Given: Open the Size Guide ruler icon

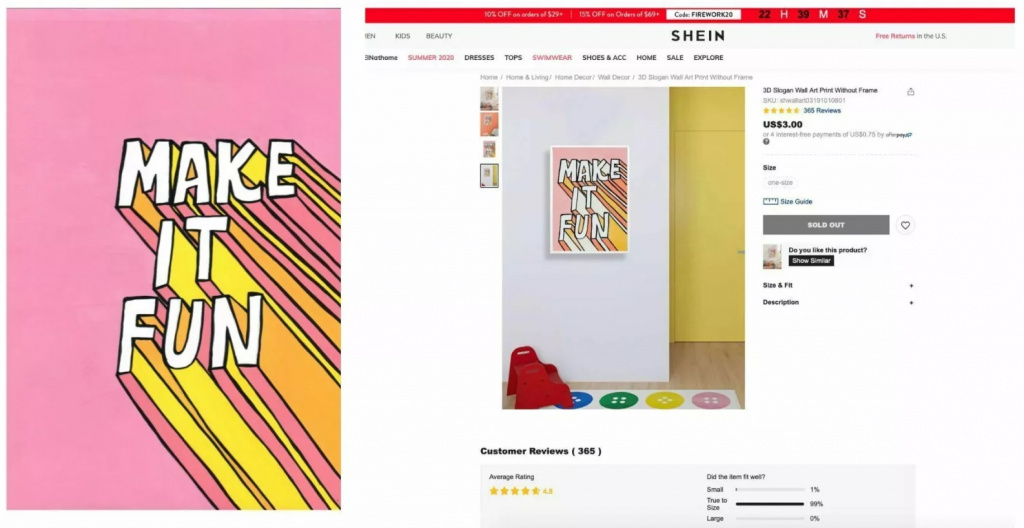Looking at the screenshot, I should (x=771, y=202).
